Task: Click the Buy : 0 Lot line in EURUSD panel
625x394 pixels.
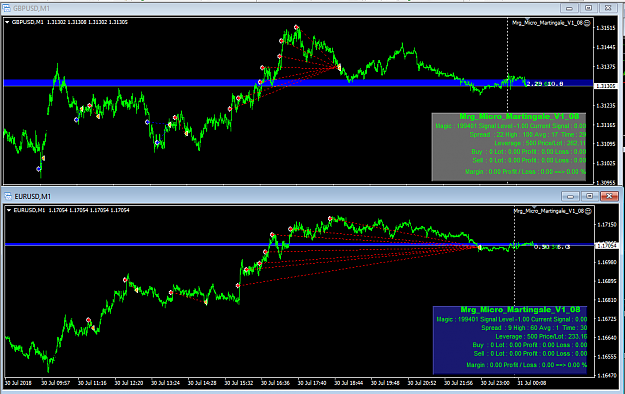Action: pos(530,345)
